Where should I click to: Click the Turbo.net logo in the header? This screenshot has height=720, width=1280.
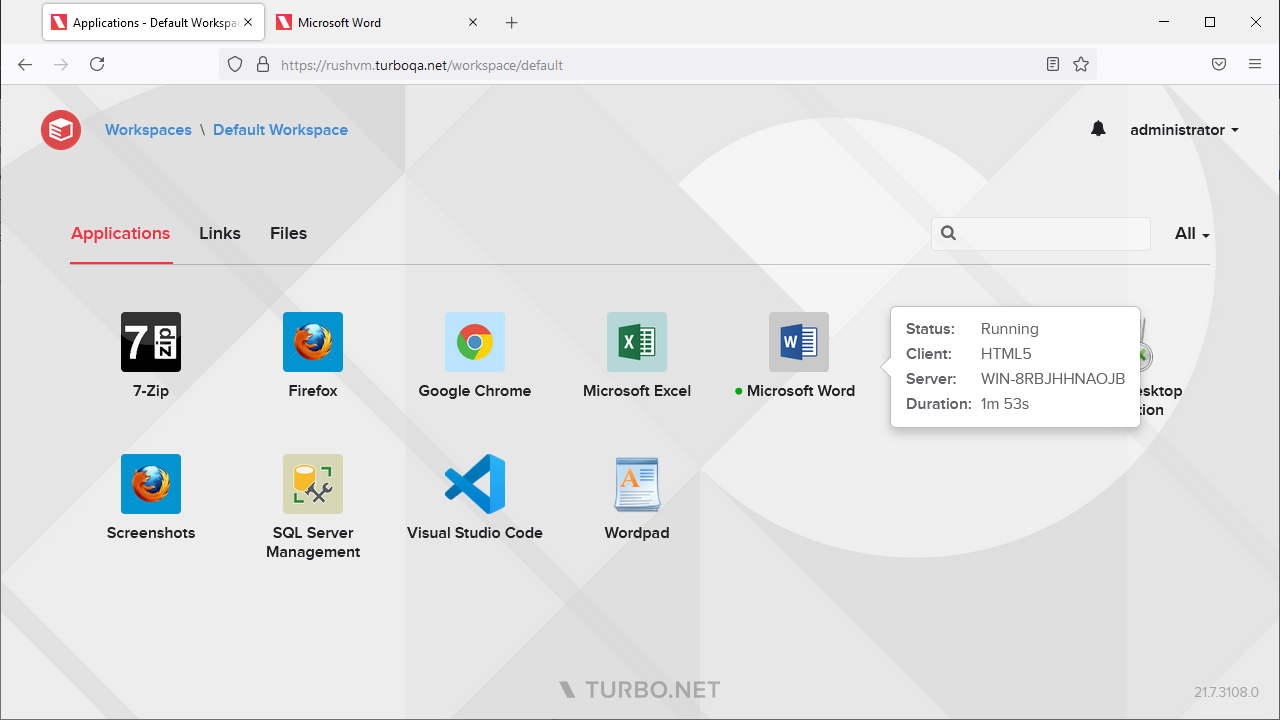coord(60,129)
